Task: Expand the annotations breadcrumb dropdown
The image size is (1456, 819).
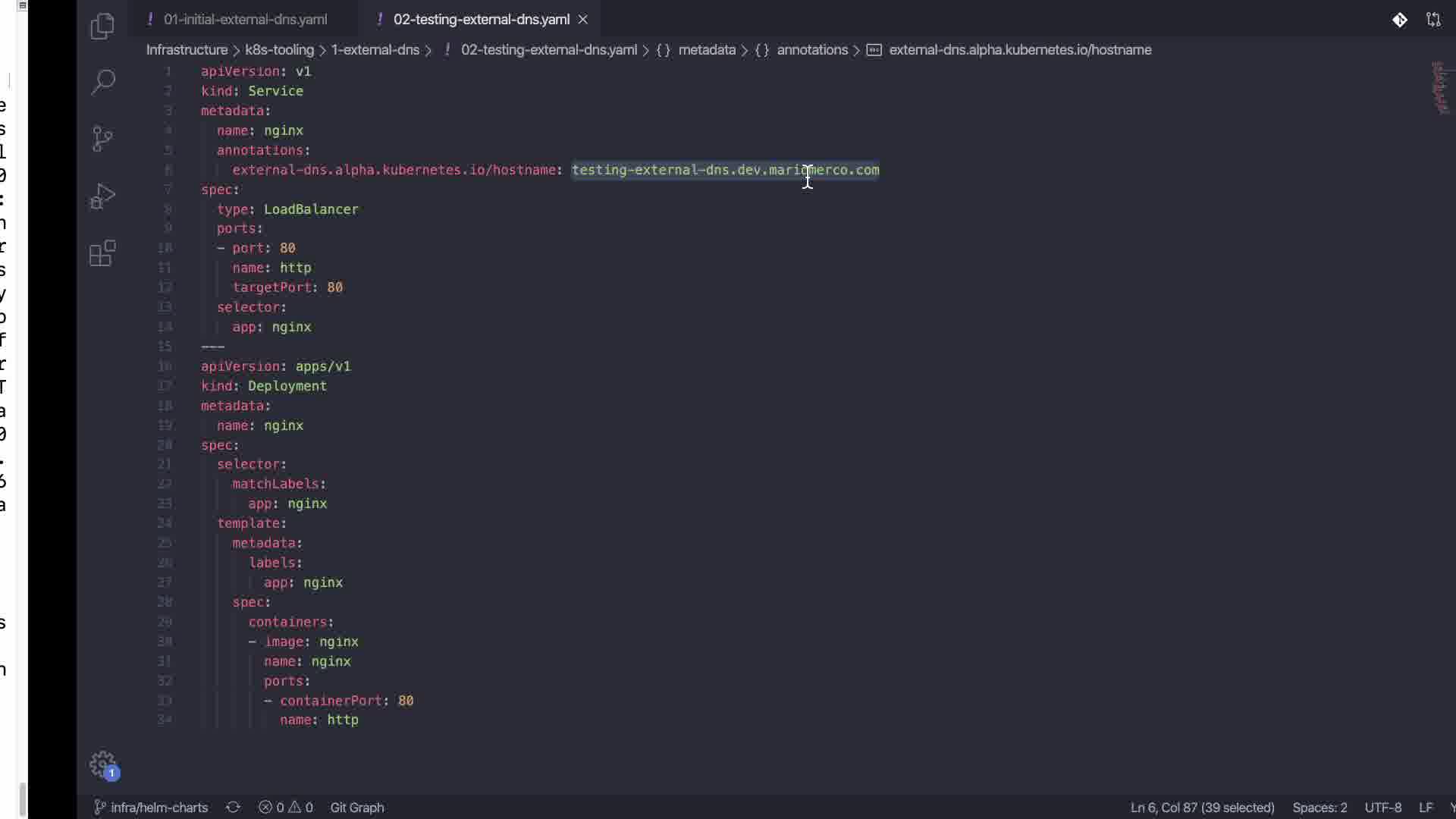Action: click(811, 50)
